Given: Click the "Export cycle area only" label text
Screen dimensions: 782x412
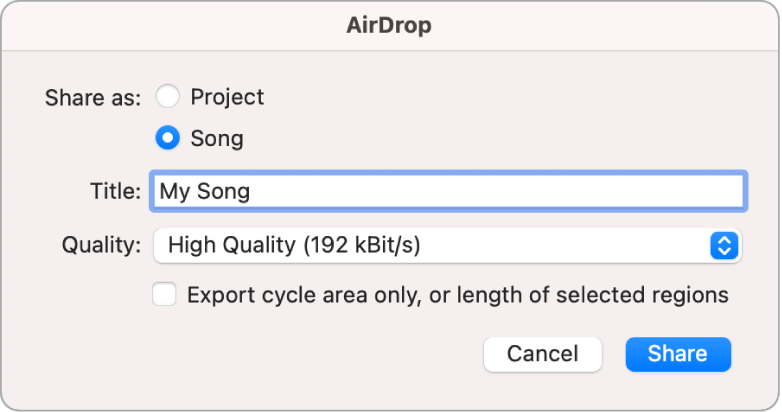Looking at the screenshot, I should point(300,295).
